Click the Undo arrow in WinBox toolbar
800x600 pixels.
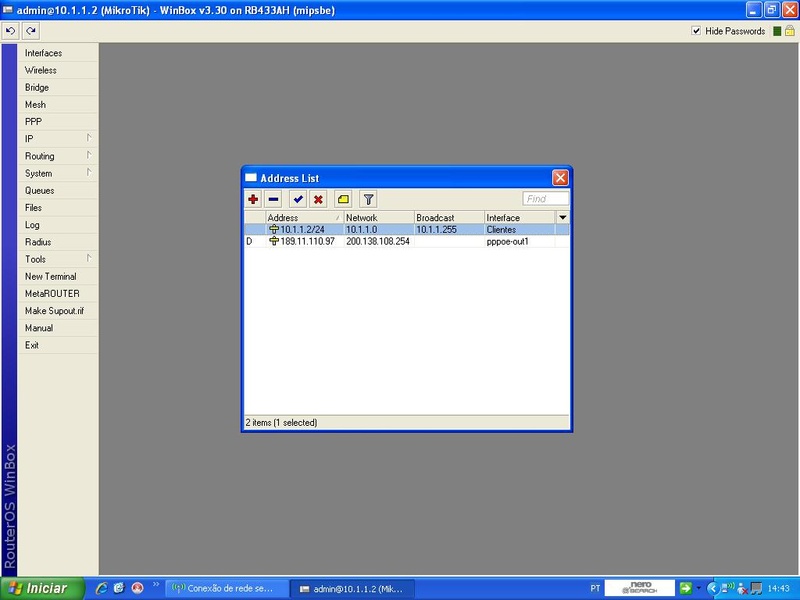coord(10,31)
